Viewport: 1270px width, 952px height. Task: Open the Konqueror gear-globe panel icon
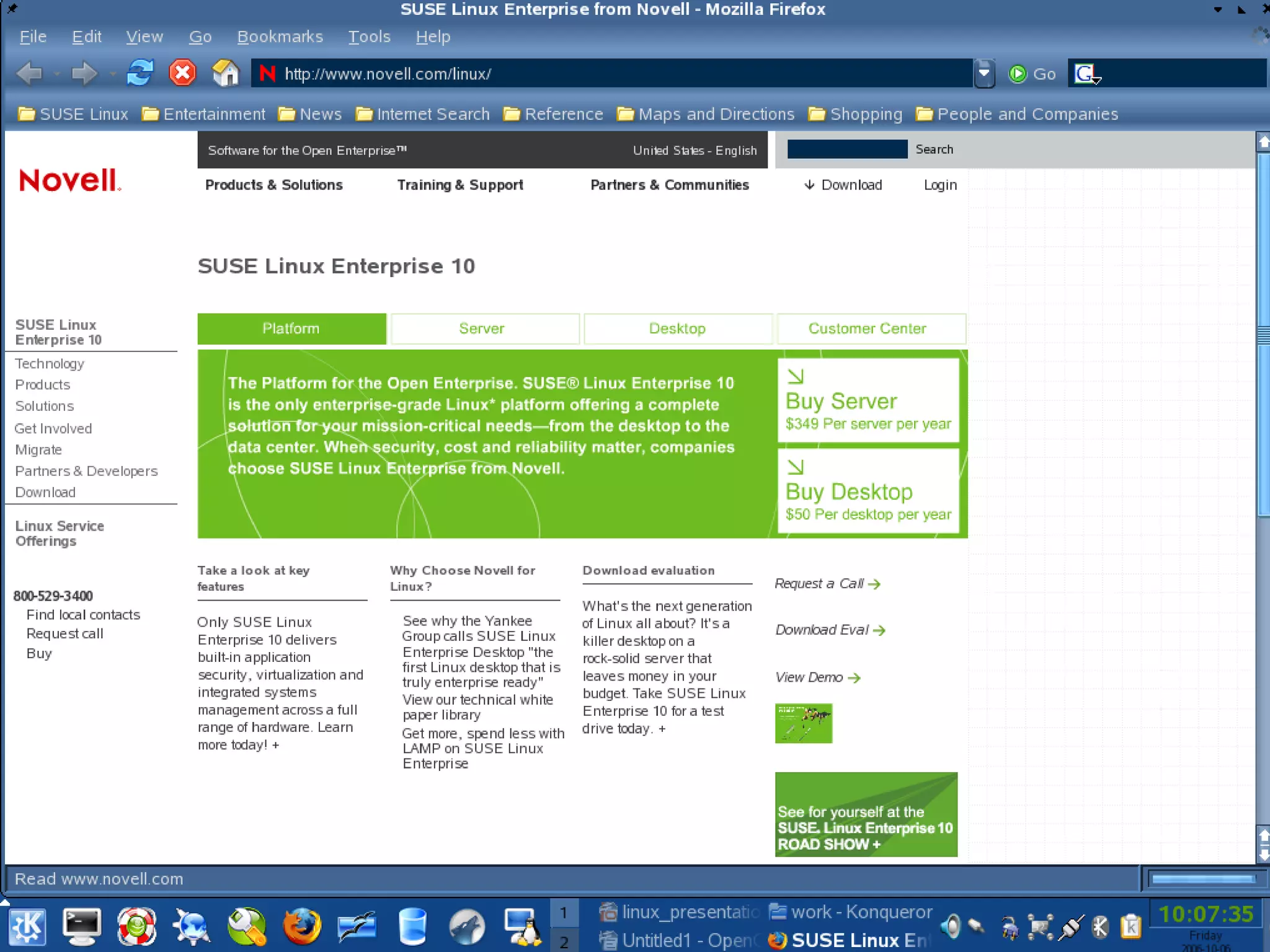[192, 926]
